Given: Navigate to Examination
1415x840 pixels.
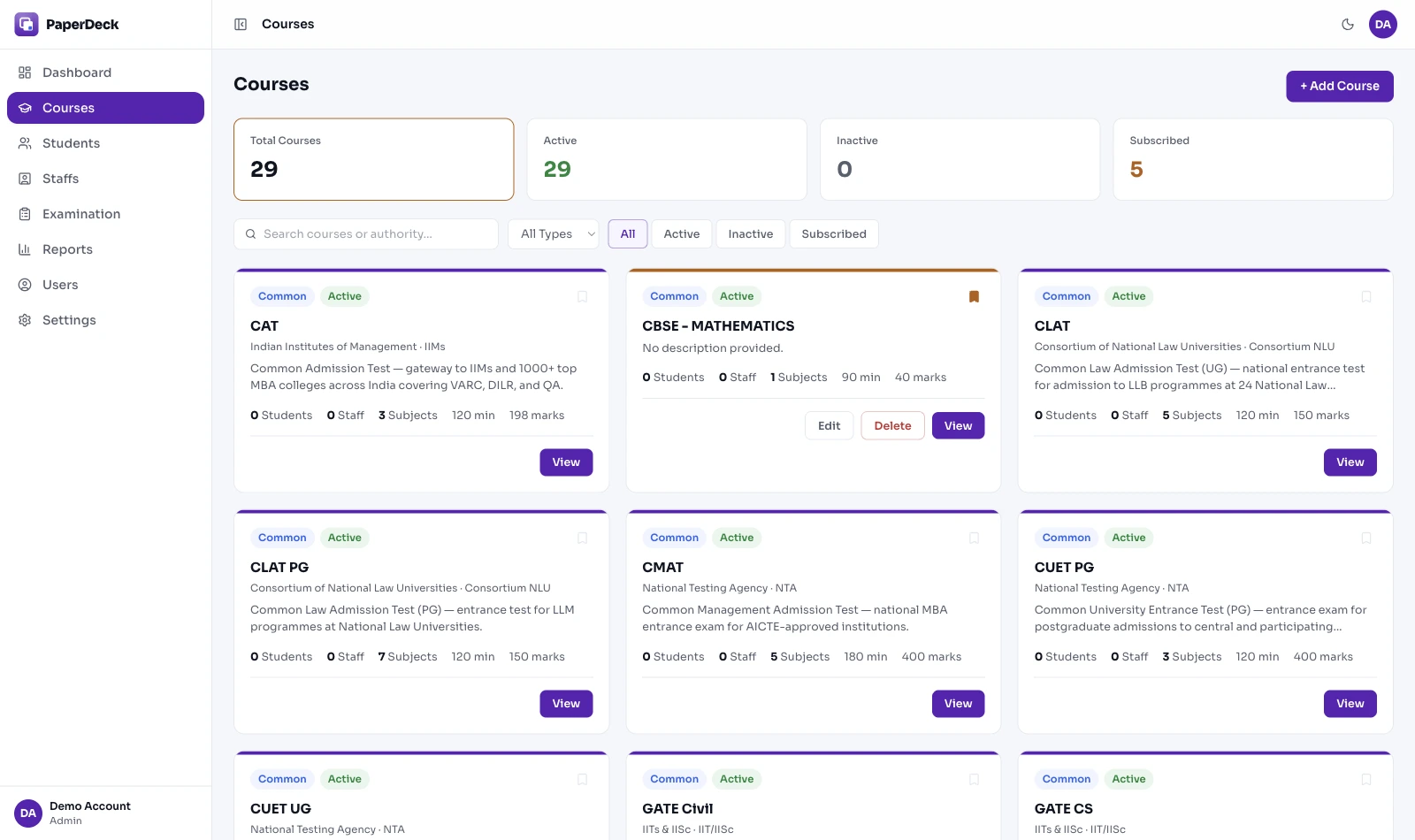Looking at the screenshot, I should tap(105, 214).
